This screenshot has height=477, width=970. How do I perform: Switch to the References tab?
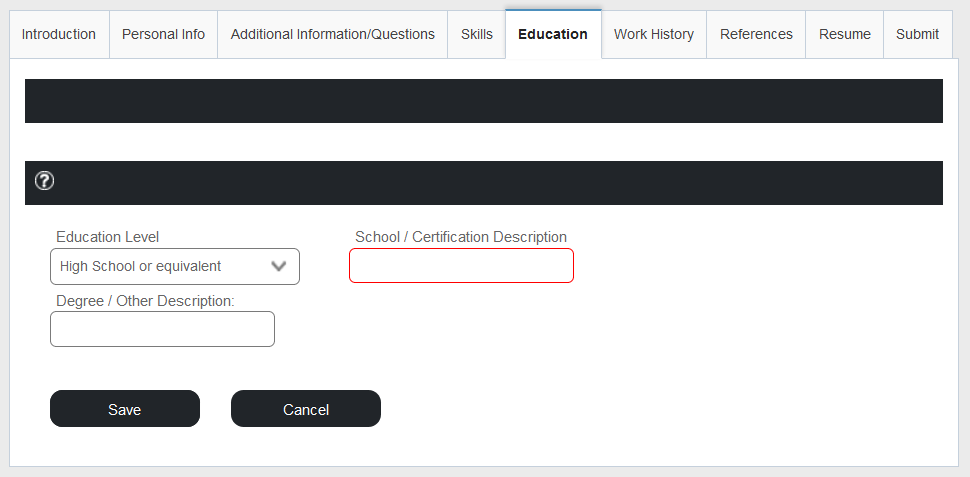pyautogui.click(x=756, y=35)
